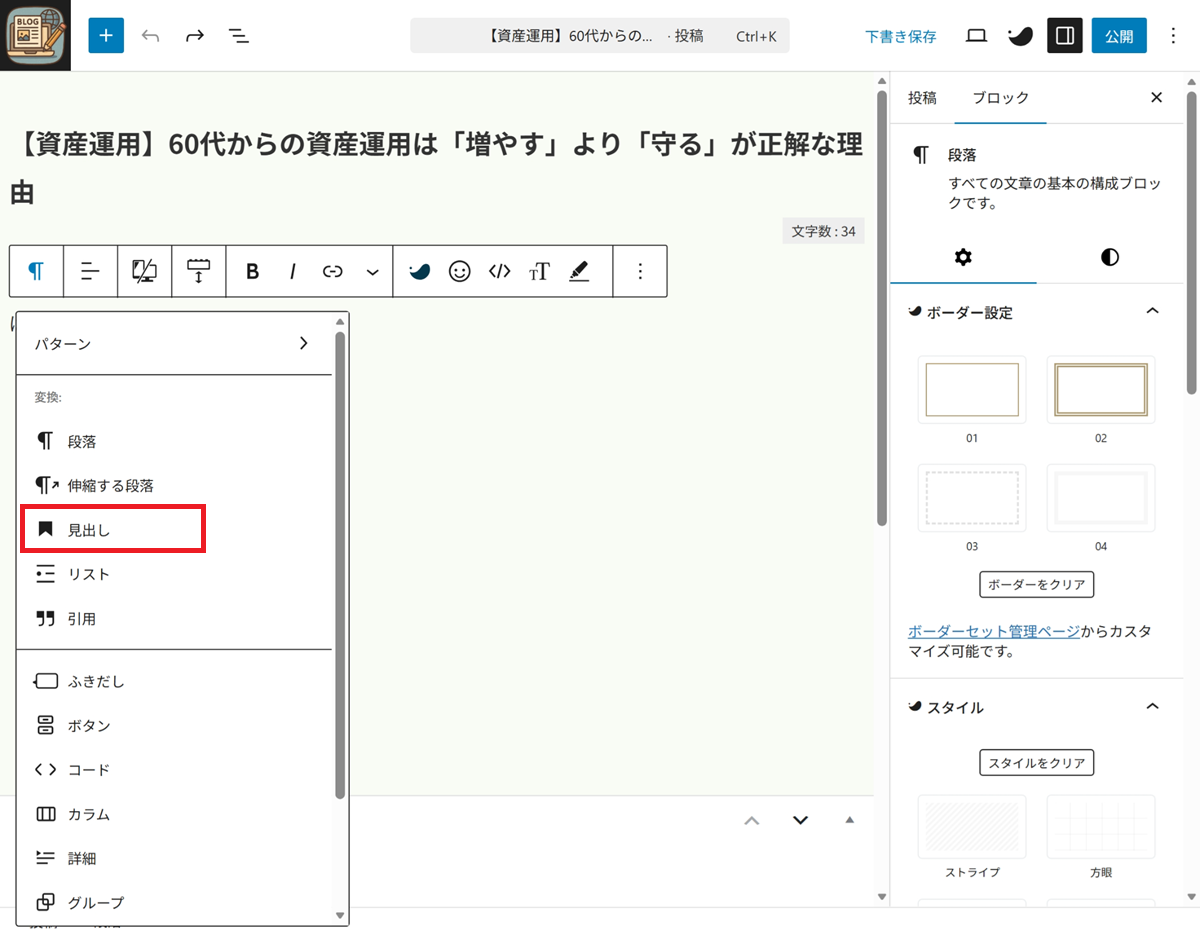
Task: Select 見出し from the transform menu
Action: point(89,530)
